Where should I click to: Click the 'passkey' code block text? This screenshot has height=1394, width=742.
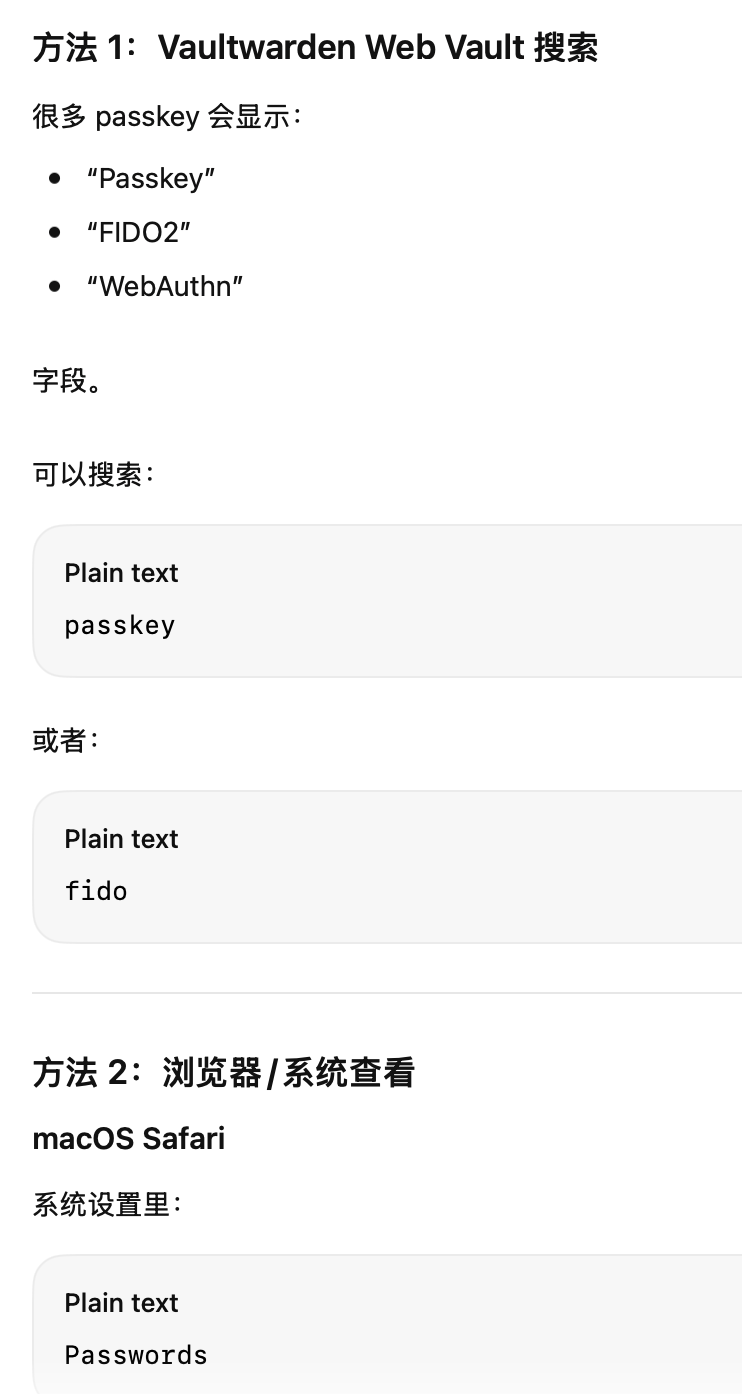tap(120, 626)
